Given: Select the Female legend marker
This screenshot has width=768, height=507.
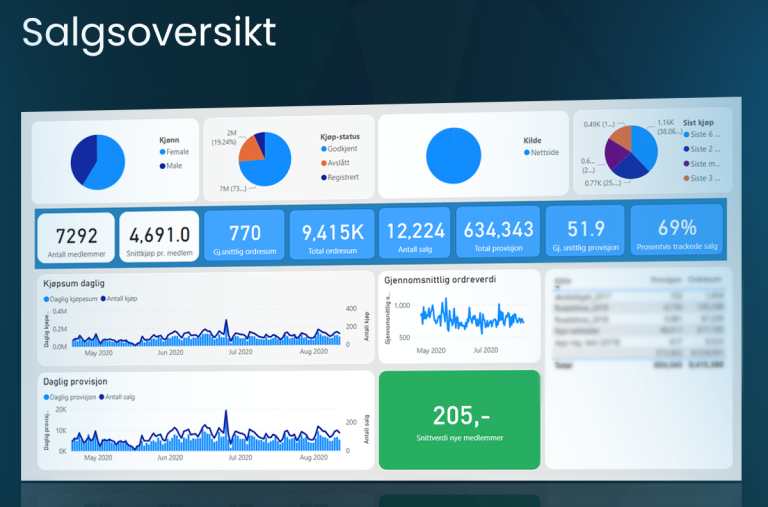Looking at the screenshot, I should pyautogui.click(x=162, y=152).
